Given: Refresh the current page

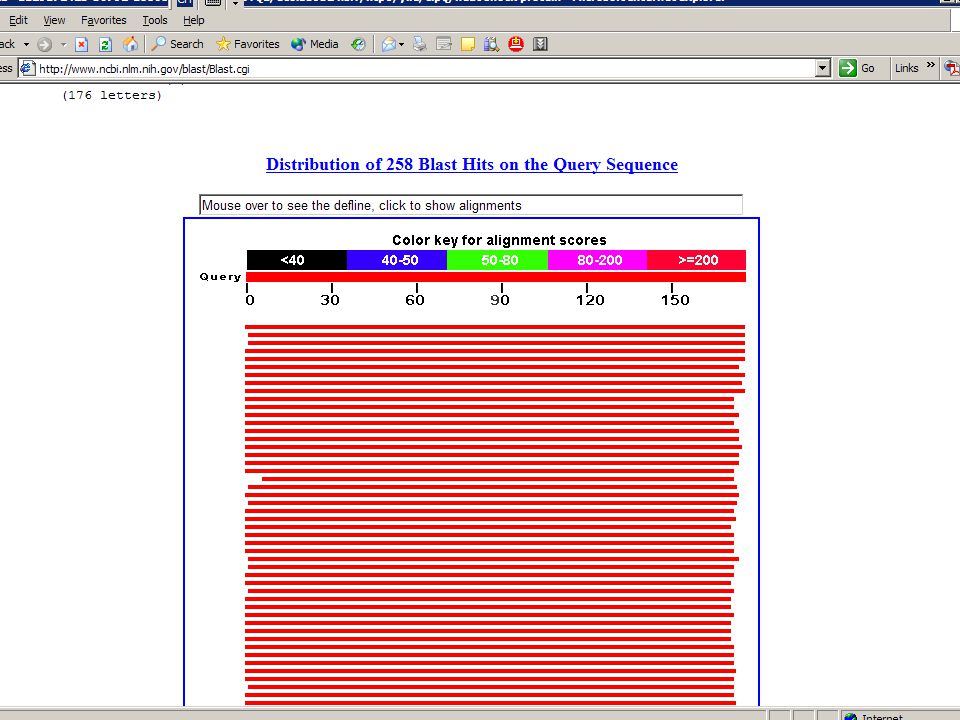Looking at the screenshot, I should 105,44.
